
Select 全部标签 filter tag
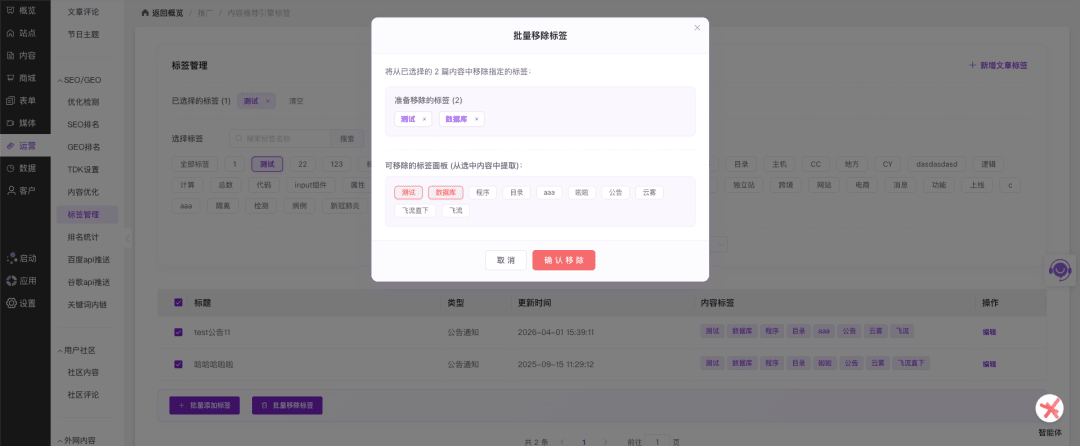coord(195,164)
